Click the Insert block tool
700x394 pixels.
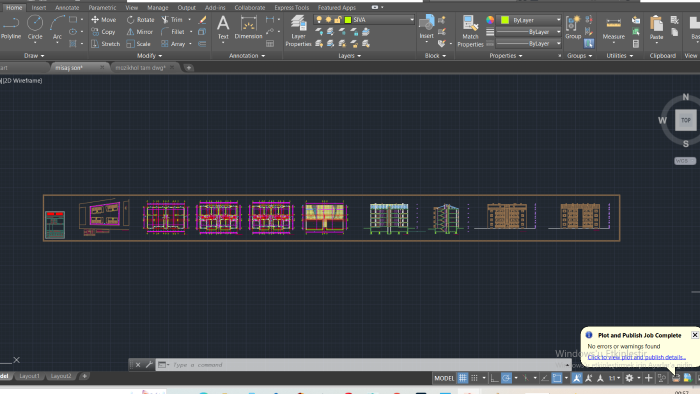point(426,28)
